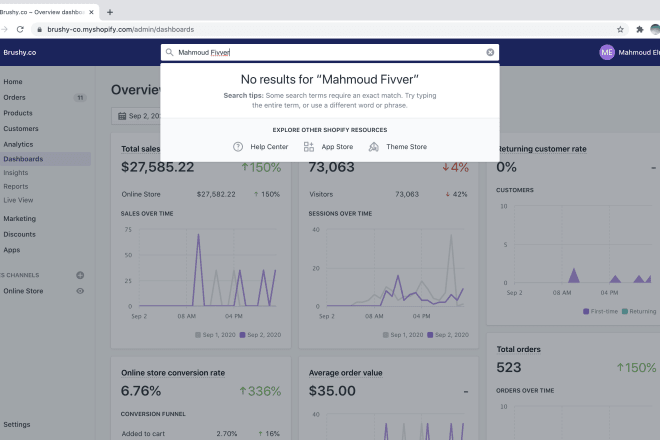Open the browser extensions puzzle icon
The image size is (660, 440).
click(639, 29)
